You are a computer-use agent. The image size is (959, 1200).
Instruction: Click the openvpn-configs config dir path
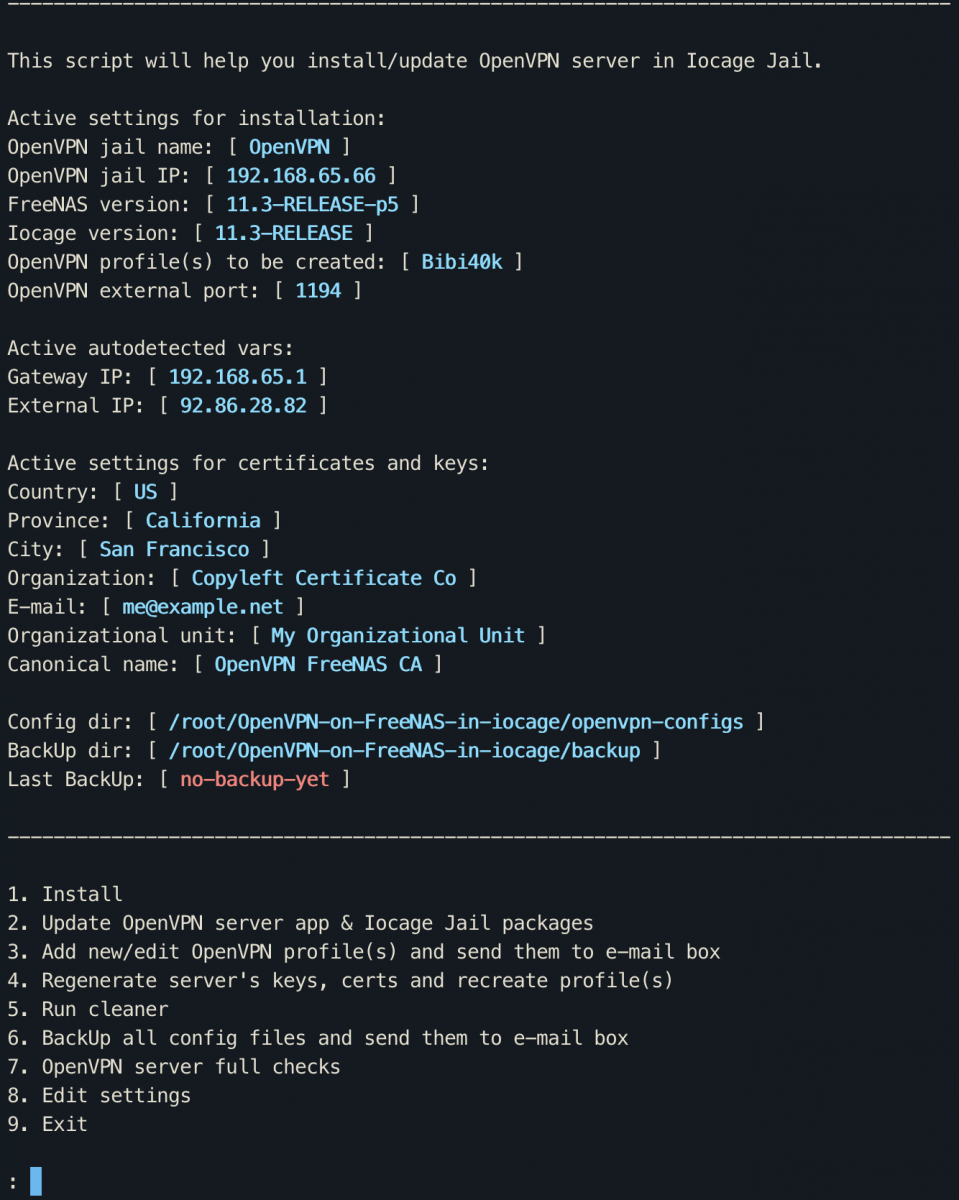click(456, 722)
